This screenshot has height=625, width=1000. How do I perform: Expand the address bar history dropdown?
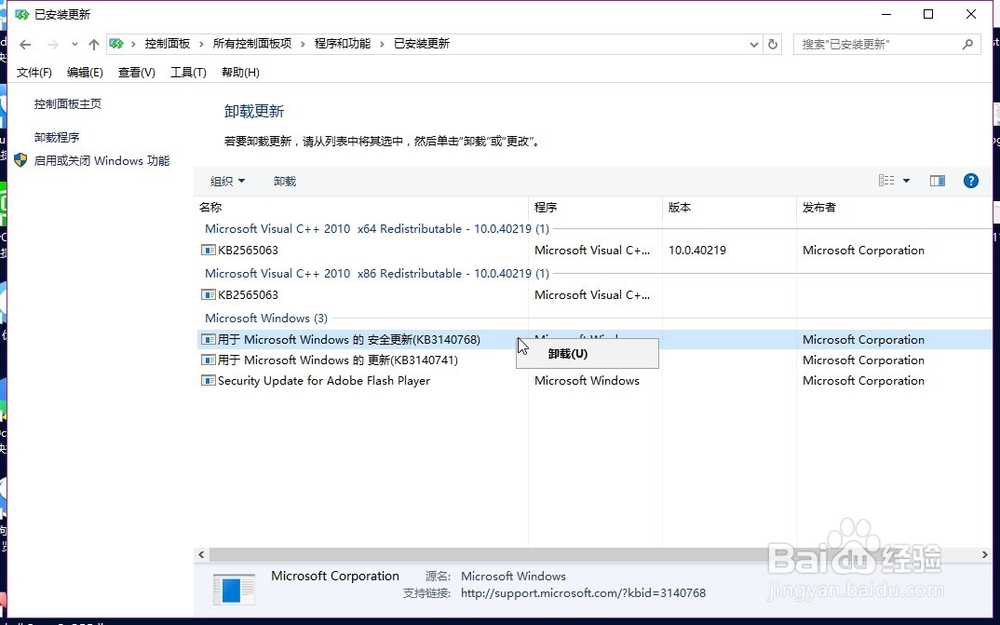click(x=754, y=45)
